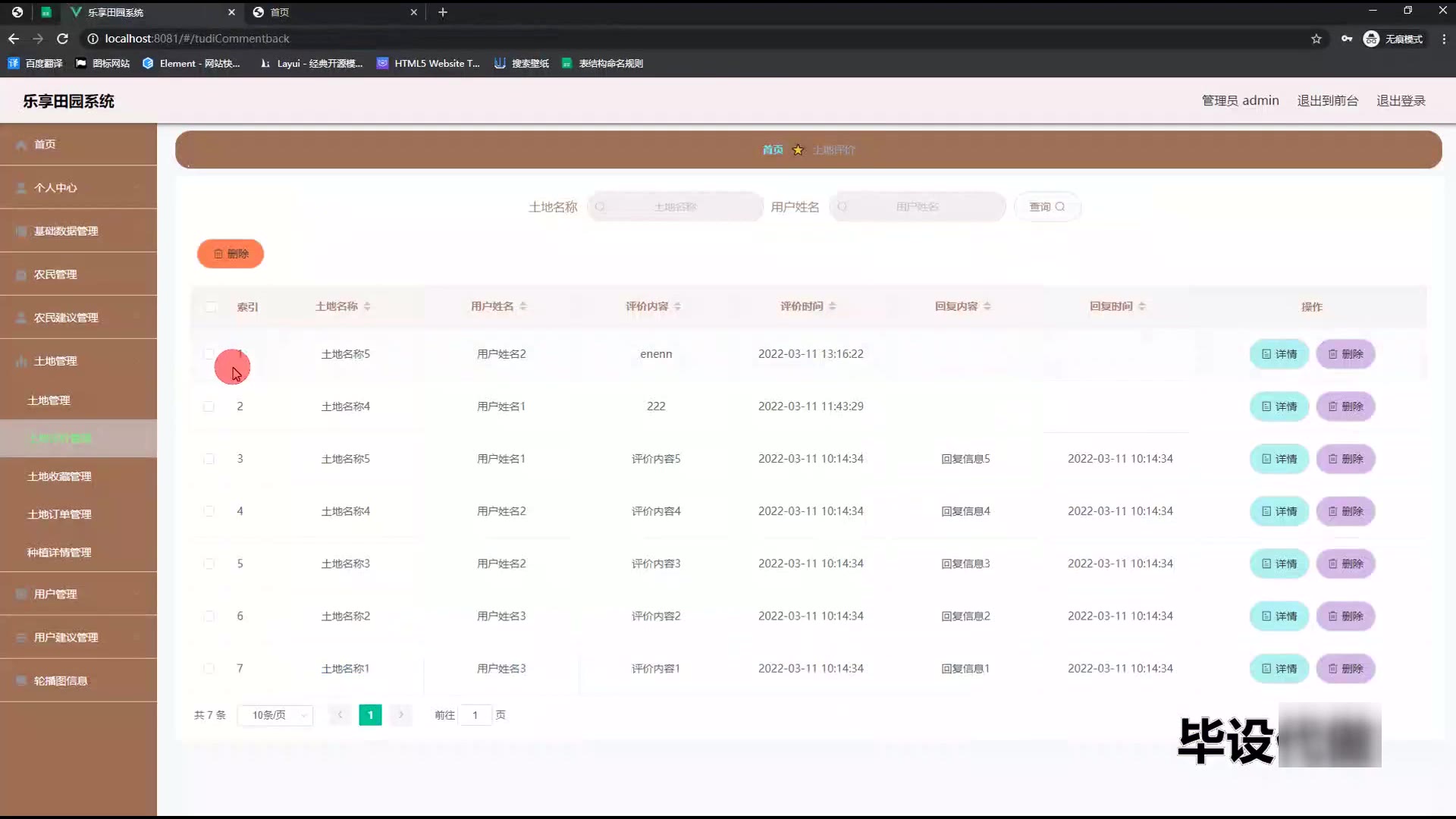
Task: Open the 10条/页 page size dropdown
Action: tap(275, 715)
